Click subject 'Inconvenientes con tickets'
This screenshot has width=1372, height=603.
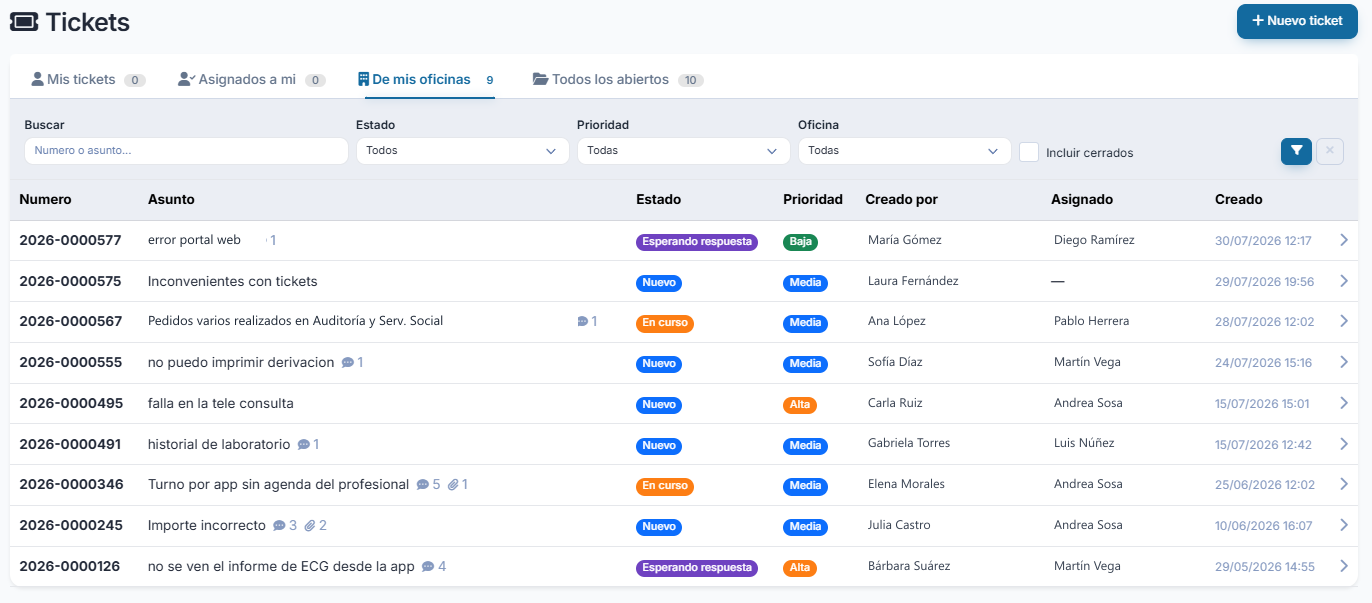click(x=233, y=281)
